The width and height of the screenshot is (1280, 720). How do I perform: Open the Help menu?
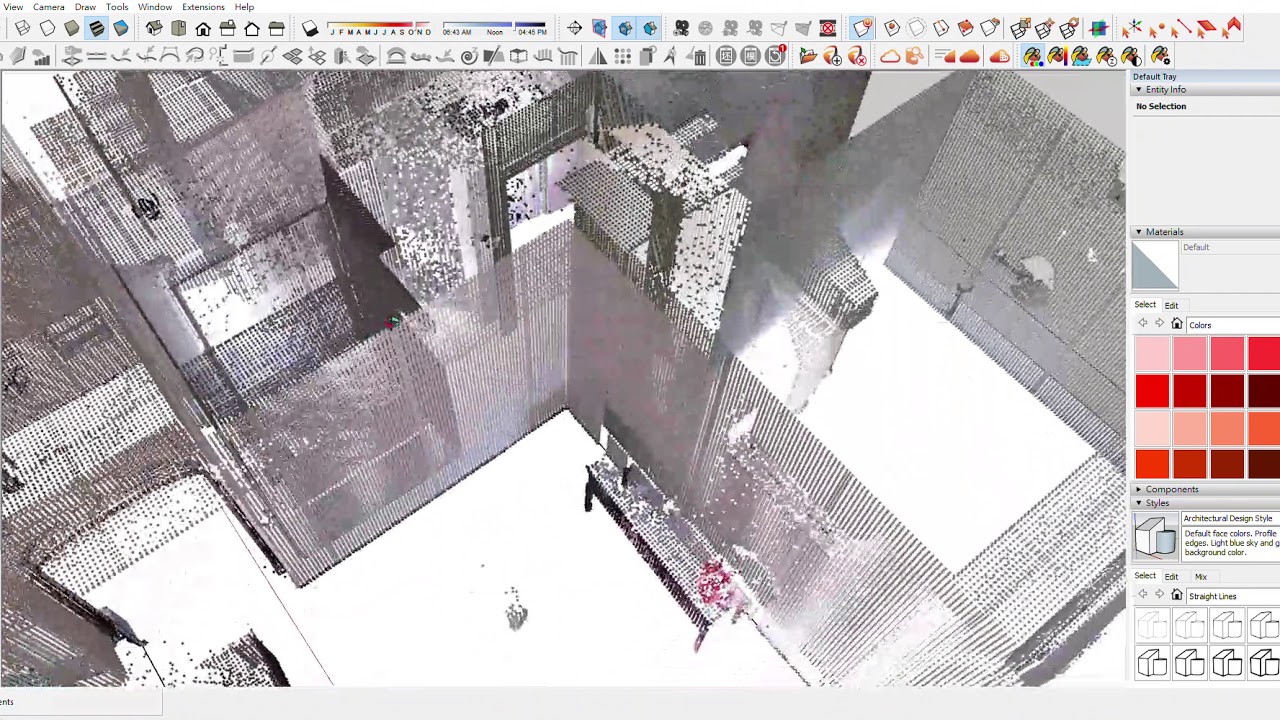pos(244,7)
